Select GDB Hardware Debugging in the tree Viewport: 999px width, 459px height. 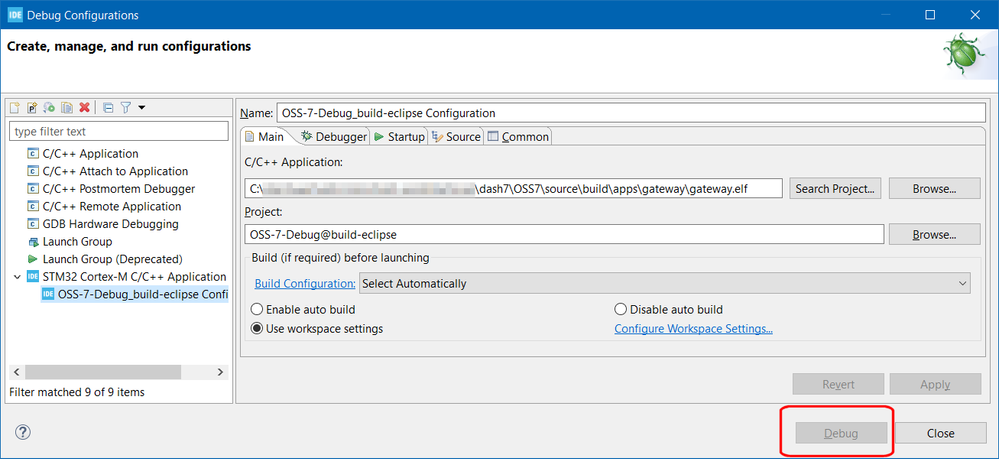coord(110,224)
